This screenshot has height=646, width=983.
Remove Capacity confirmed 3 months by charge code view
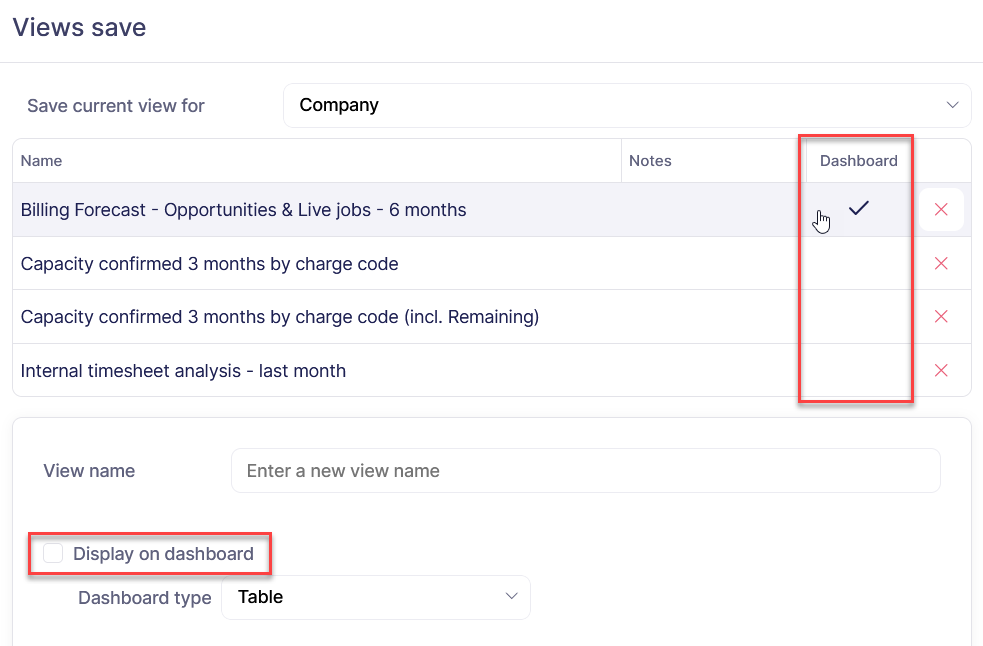940,264
